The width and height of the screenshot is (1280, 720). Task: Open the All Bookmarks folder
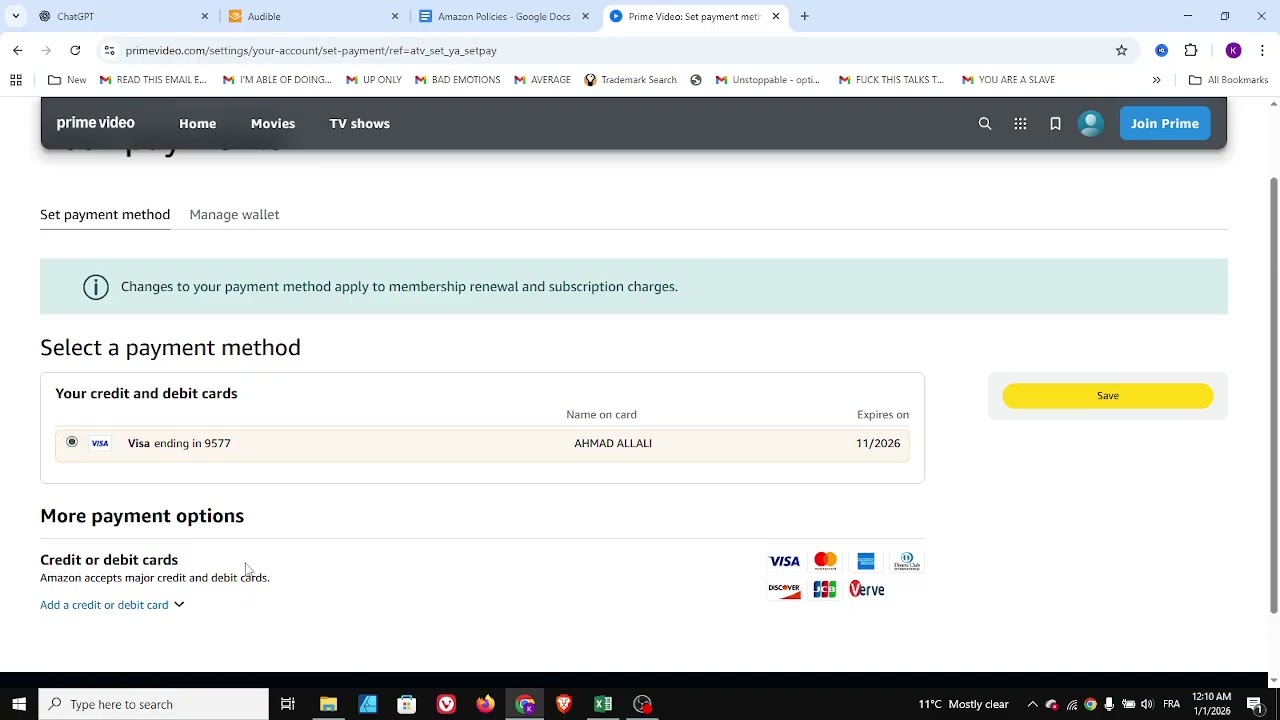click(1228, 80)
